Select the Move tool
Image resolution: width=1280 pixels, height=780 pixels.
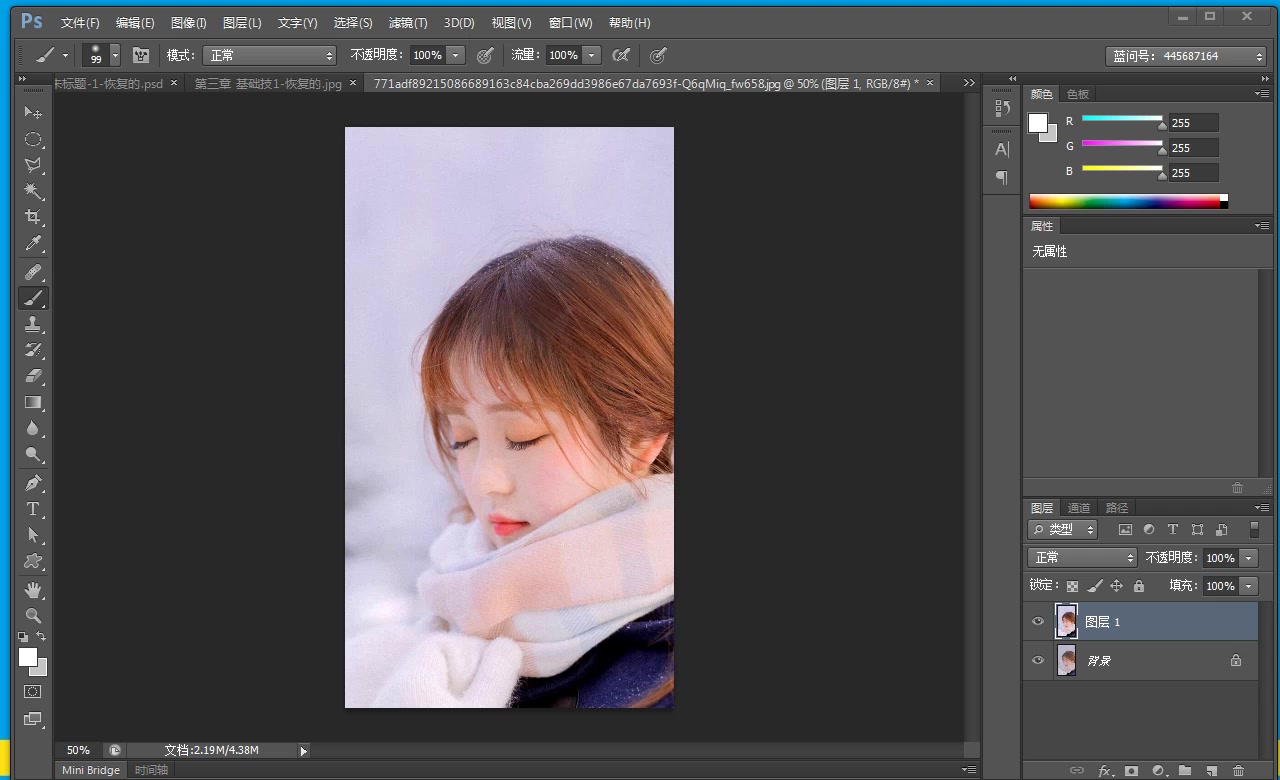pos(33,113)
